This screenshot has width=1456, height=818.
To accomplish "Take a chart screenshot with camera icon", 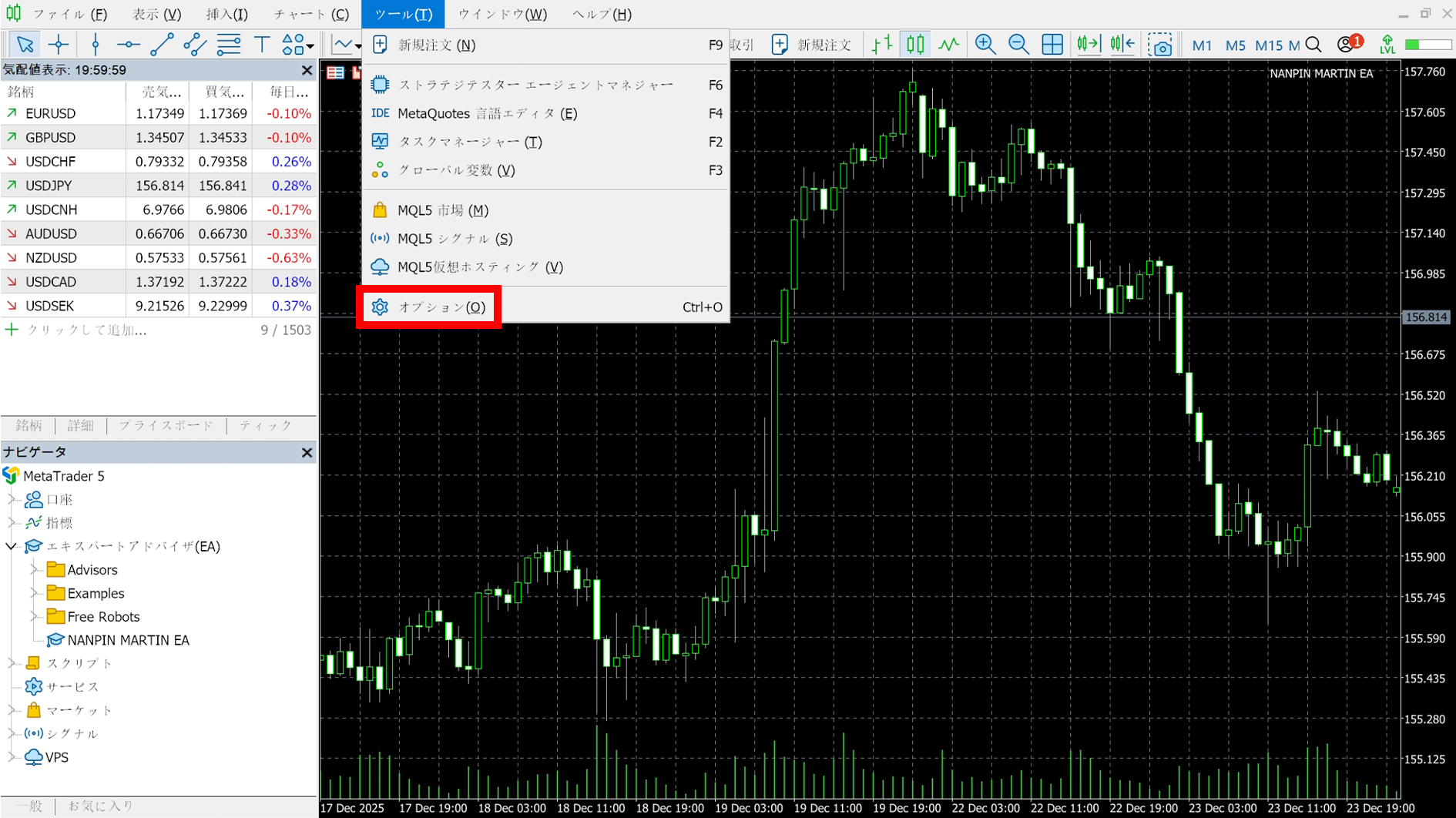I will [1159, 45].
